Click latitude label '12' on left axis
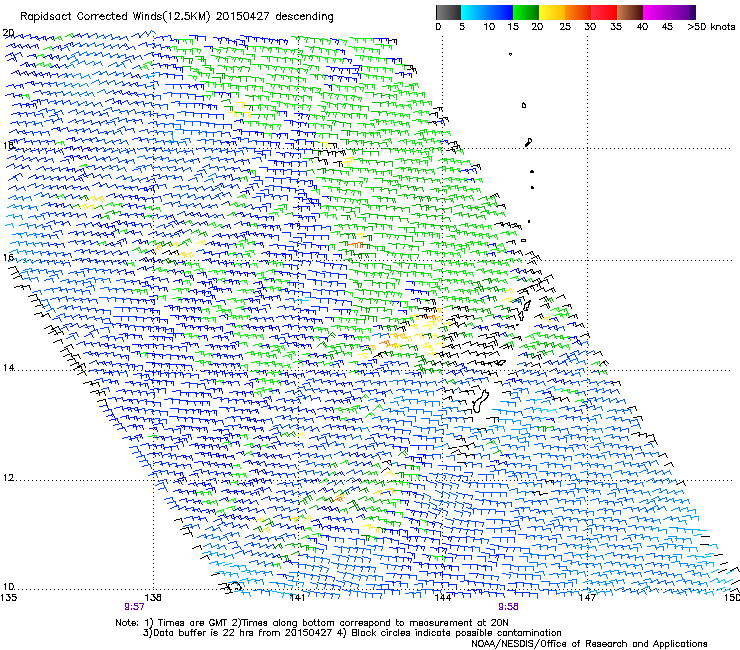 click(8, 478)
